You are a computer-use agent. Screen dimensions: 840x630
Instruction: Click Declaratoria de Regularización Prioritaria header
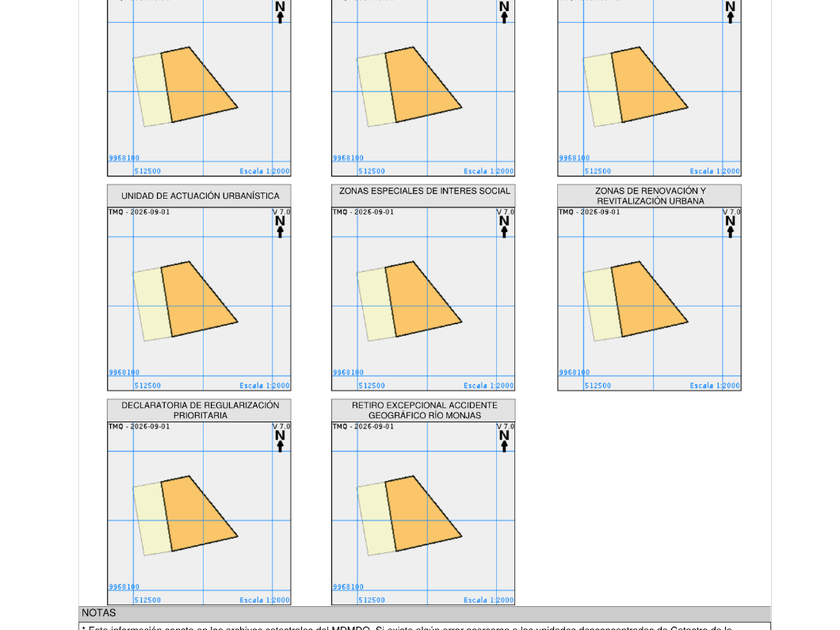click(199, 410)
